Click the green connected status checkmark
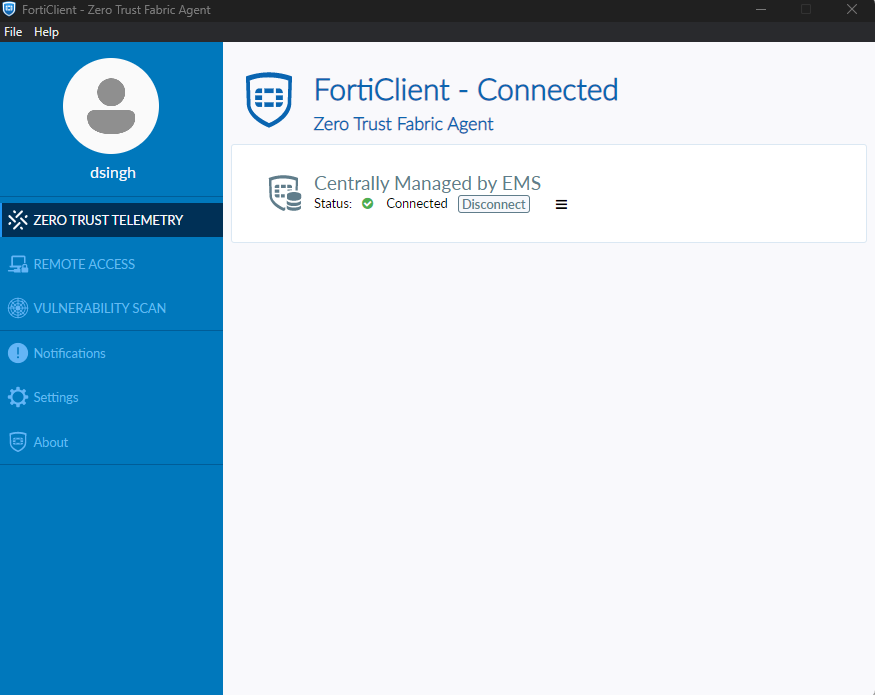875x695 pixels. click(x=368, y=204)
